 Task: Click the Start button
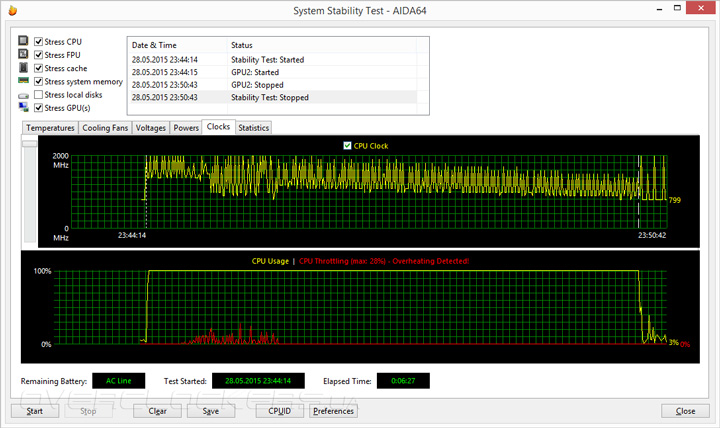[x=35, y=411]
